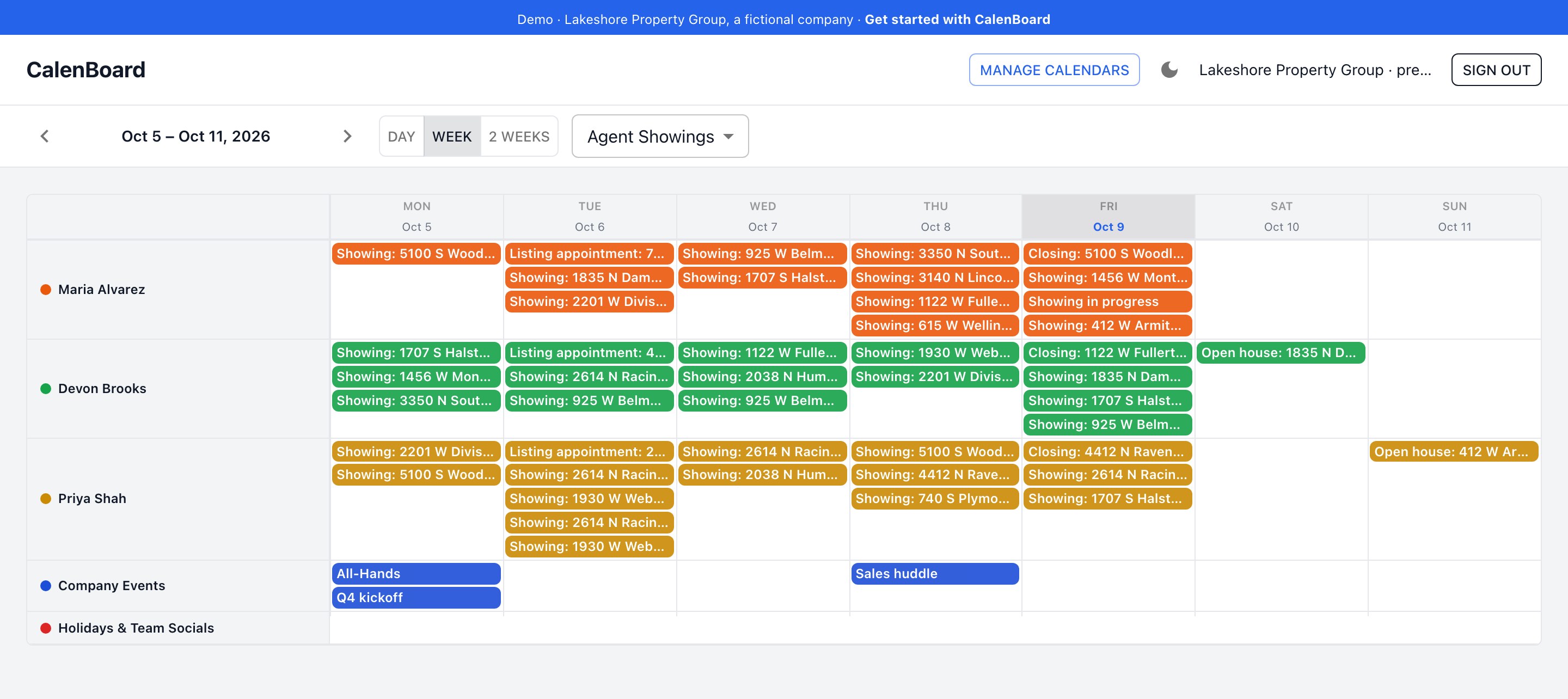Open Devon's Wednesday Showing: 2038 N Hum event
The image size is (1568, 699).
[x=762, y=377]
